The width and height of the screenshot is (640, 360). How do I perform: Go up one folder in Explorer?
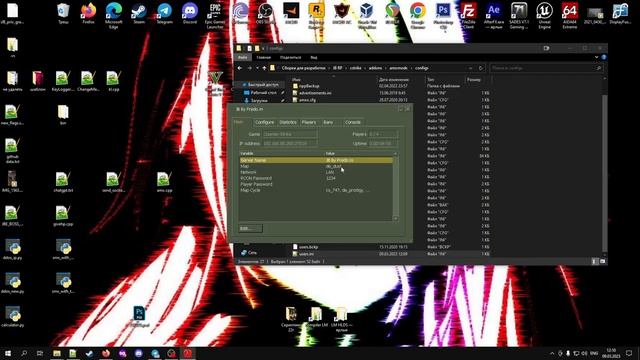click(x=264, y=68)
